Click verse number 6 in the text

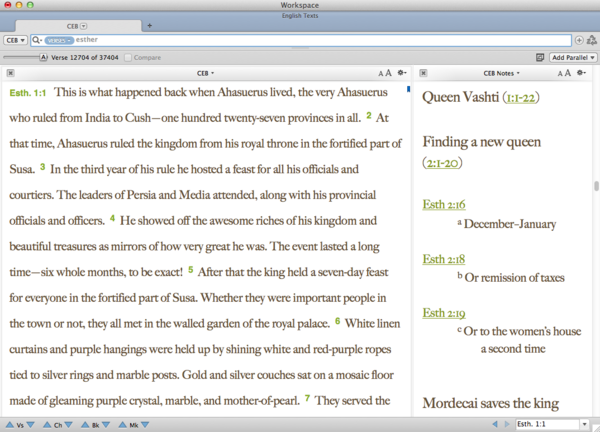click(x=338, y=321)
